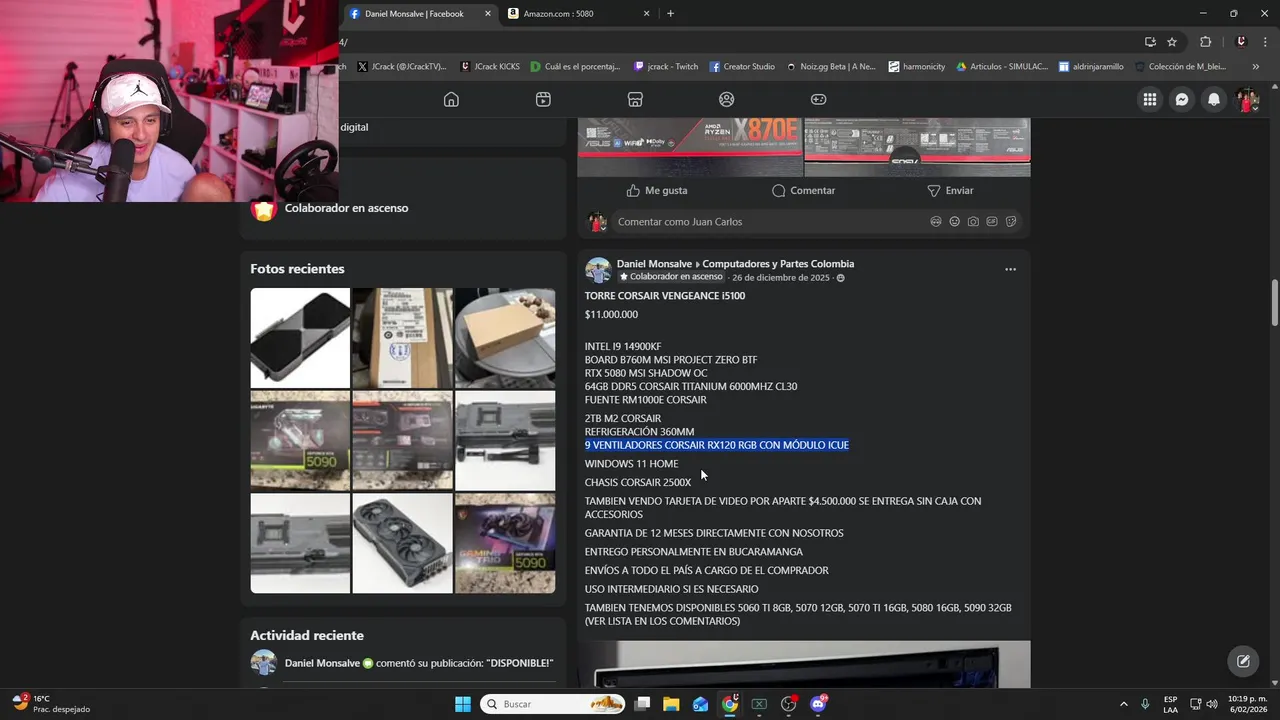
Task: Open Chrome profile avatar in toolbar
Action: click(x=1241, y=42)
